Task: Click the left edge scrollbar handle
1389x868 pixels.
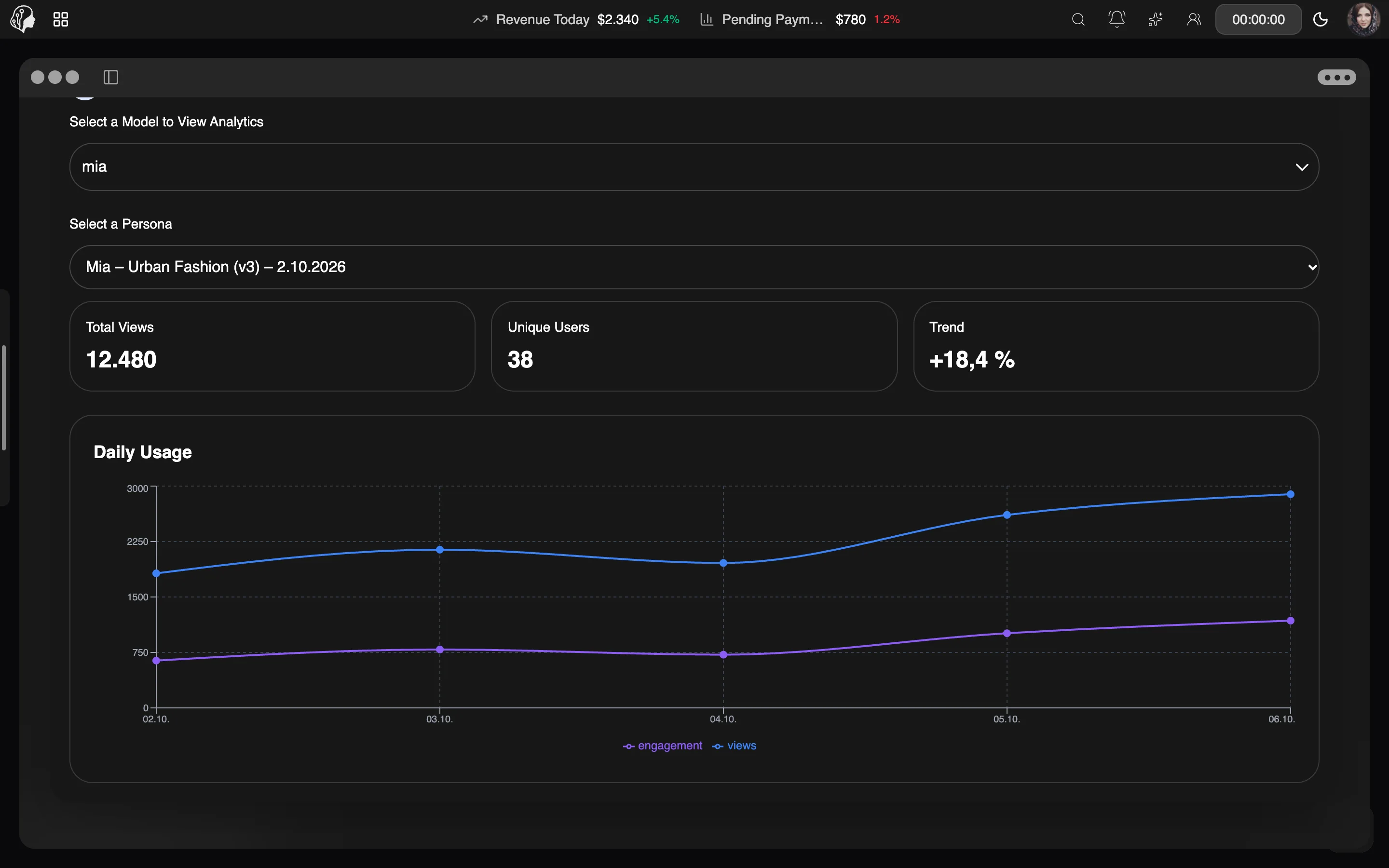Action: (x=4, y=398)
